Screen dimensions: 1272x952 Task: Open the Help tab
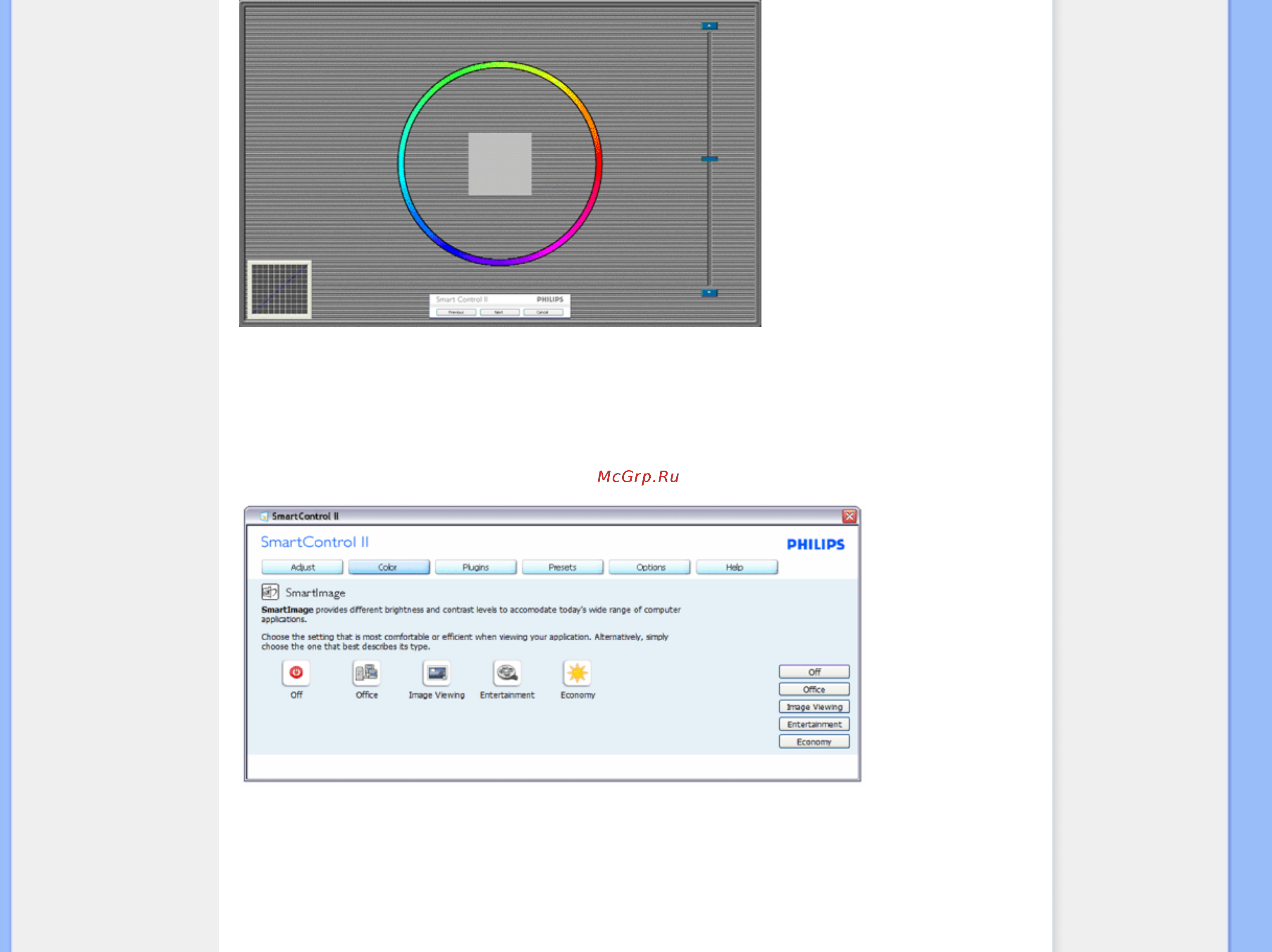[x=737, y=567]
